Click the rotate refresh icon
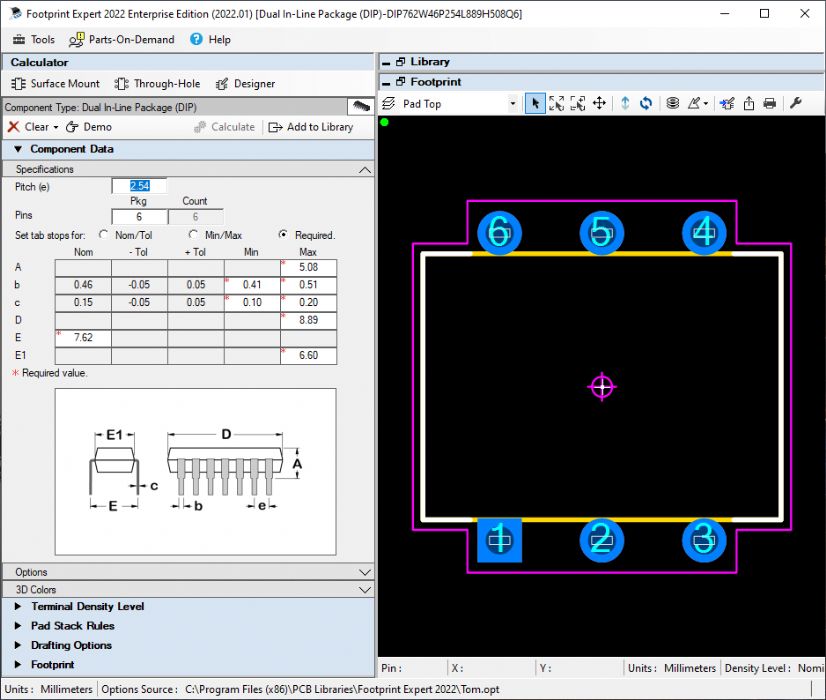Image resolution: width=826 pixels, height=700 pixels. pos(646,103)
